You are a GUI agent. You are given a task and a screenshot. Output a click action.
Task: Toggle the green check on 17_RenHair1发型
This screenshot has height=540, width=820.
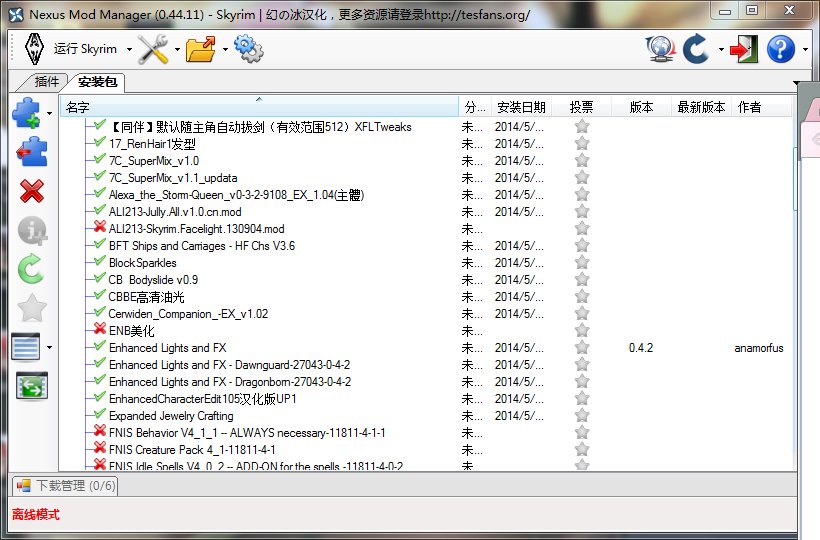[x=99, y=143]
